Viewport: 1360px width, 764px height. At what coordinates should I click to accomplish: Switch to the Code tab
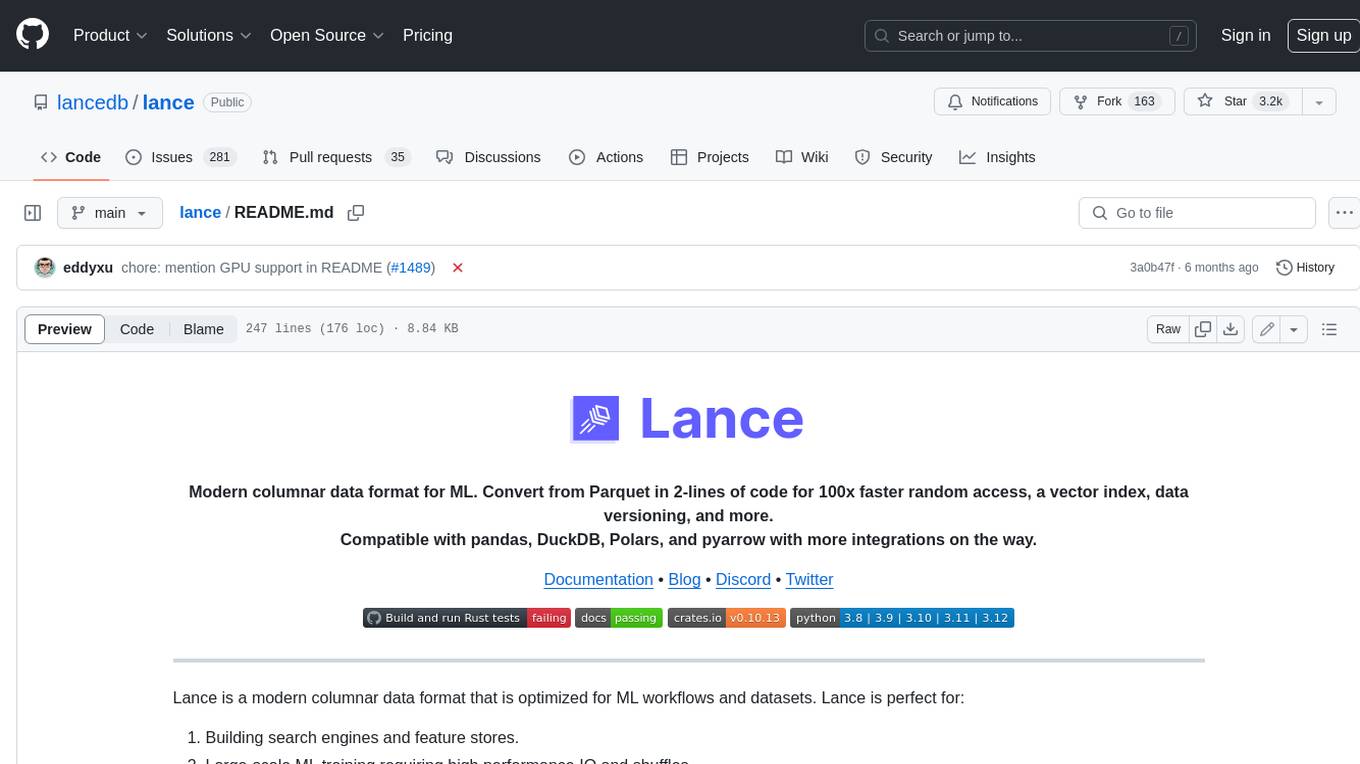pyautogui.click(x=71, y=157)
